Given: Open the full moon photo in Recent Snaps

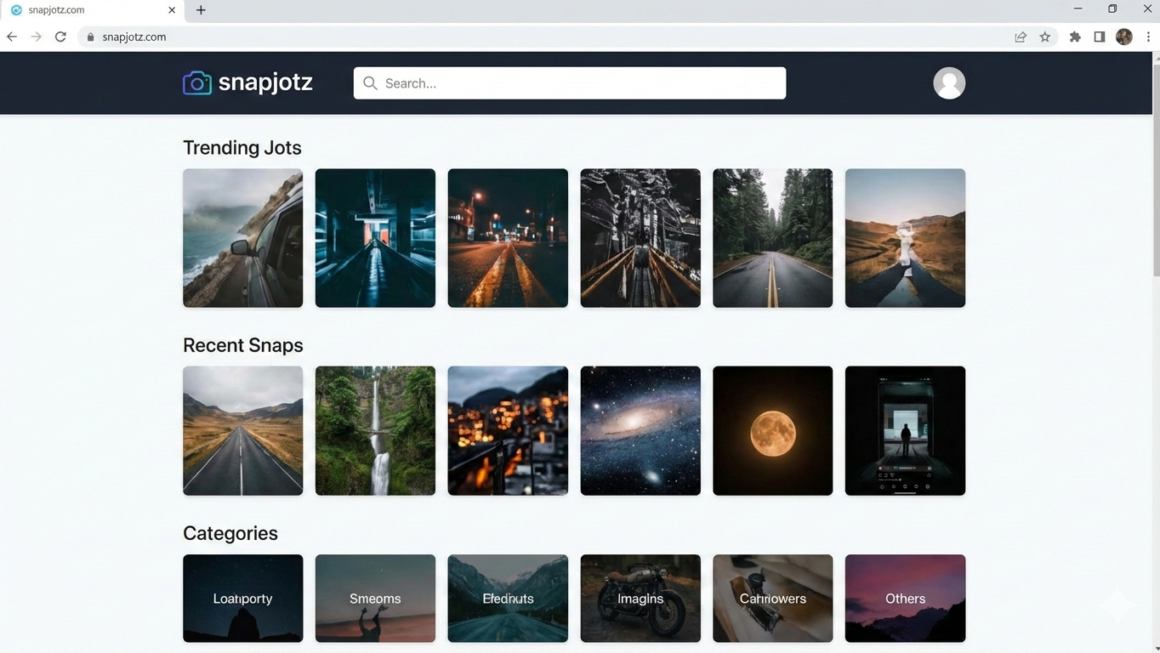Looking at the screenshot, I should [772, 431].
